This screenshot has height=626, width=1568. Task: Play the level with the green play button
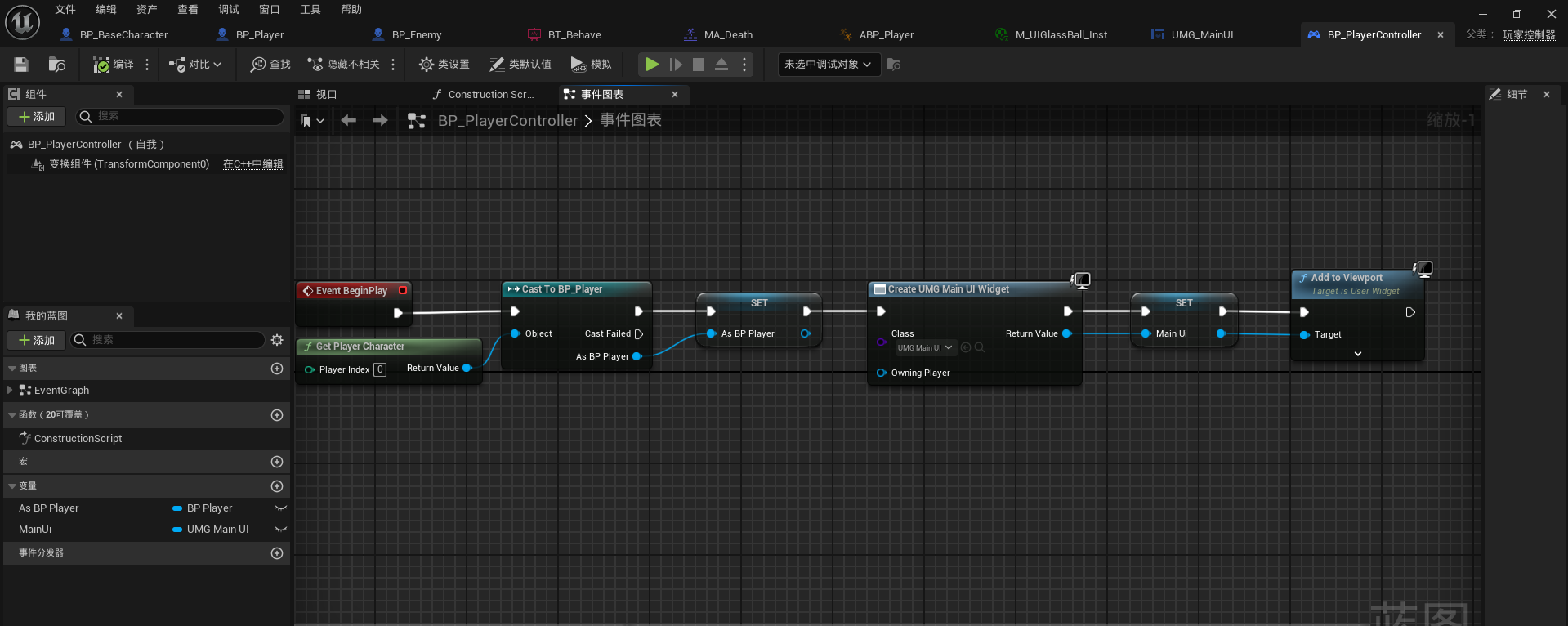point(652,65)
